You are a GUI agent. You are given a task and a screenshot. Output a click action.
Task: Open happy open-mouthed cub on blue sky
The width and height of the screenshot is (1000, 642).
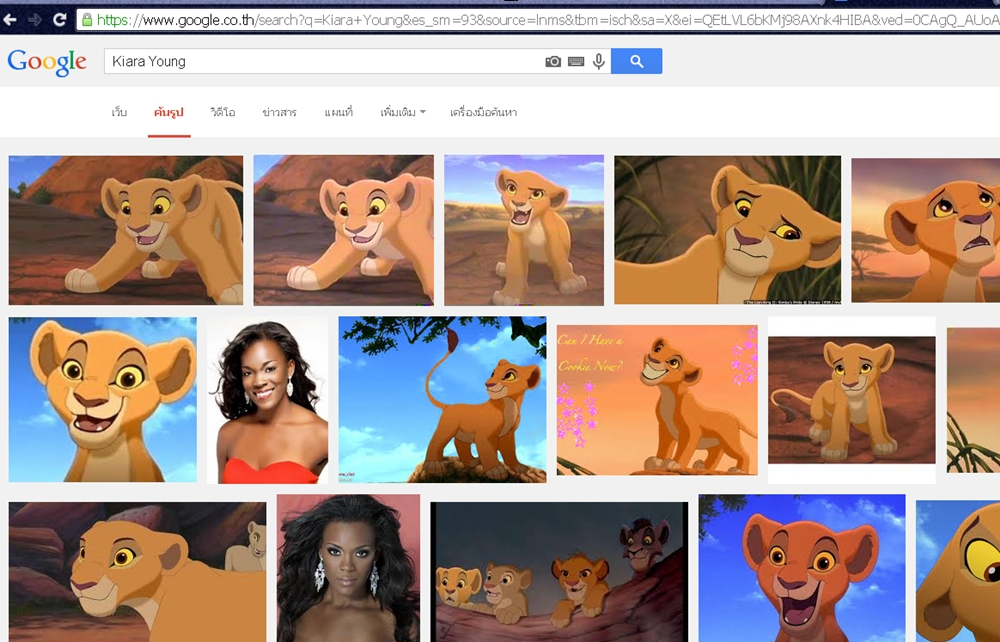[x=802, y=568]
